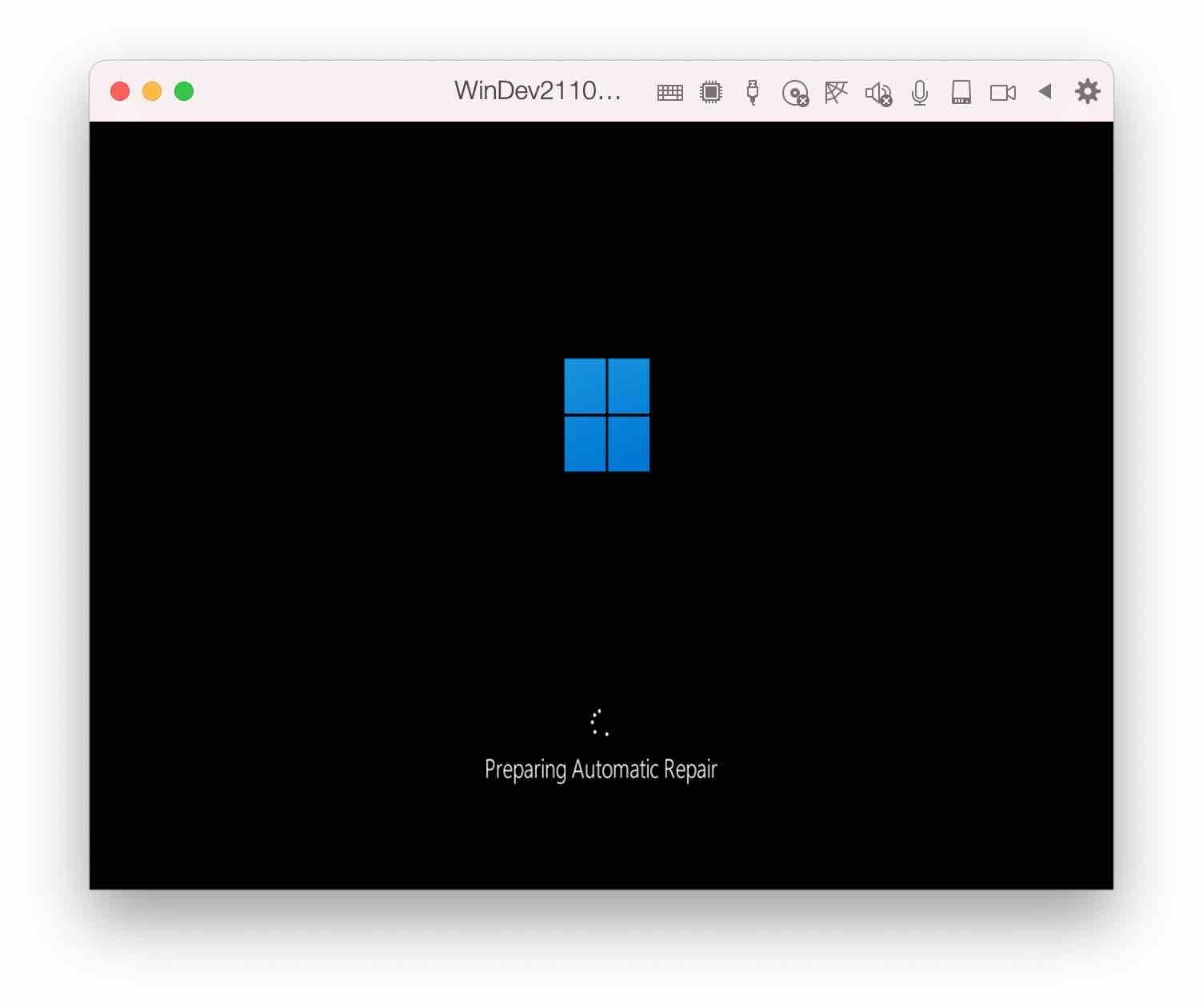Collapse toolbar icons with the left arrow
Image resolution: width=1203 pixels, height=1008 pixels.
[1045, 91]
